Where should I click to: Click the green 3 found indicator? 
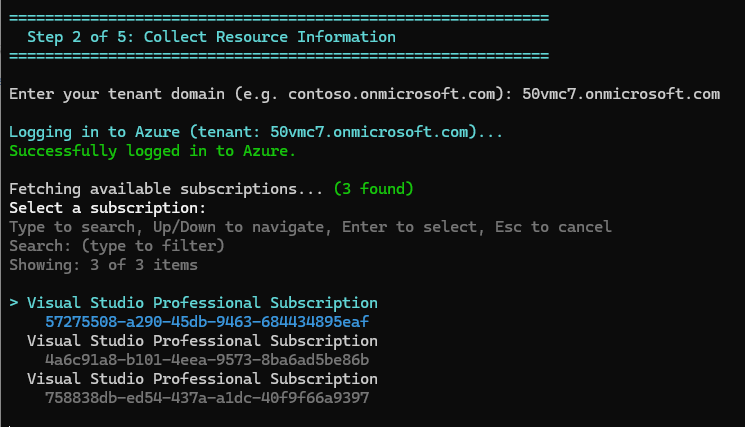pyautogui.click(x=373, y=189)
